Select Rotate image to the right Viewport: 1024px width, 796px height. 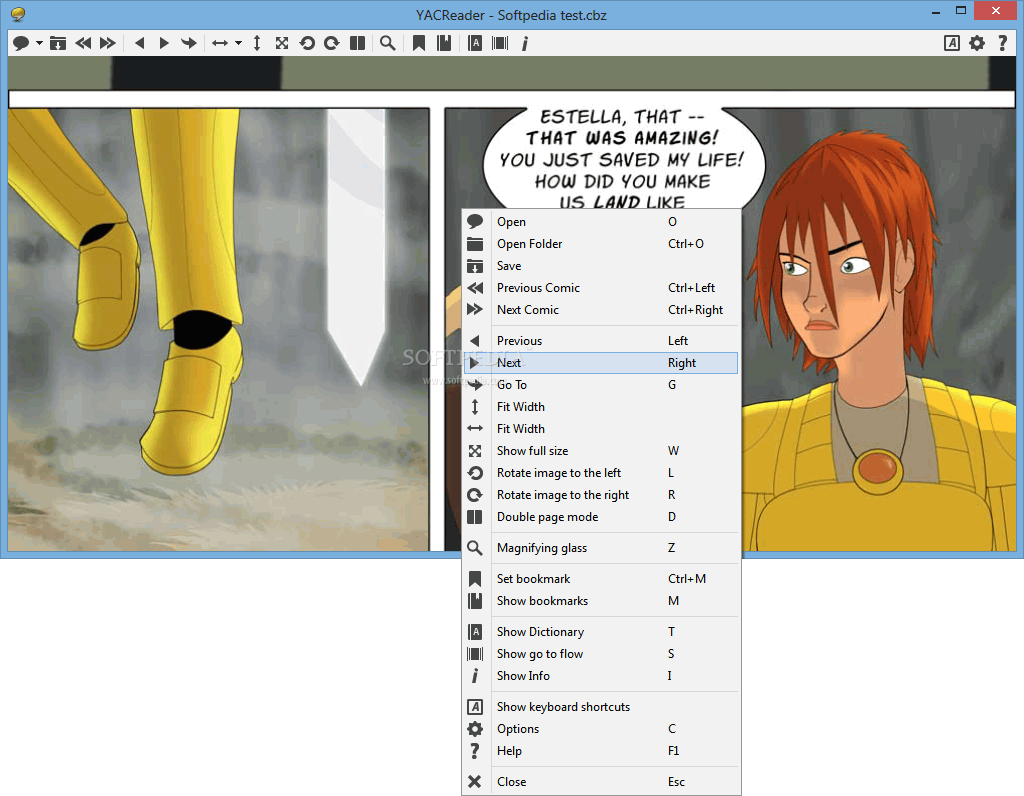pos(601,495)
